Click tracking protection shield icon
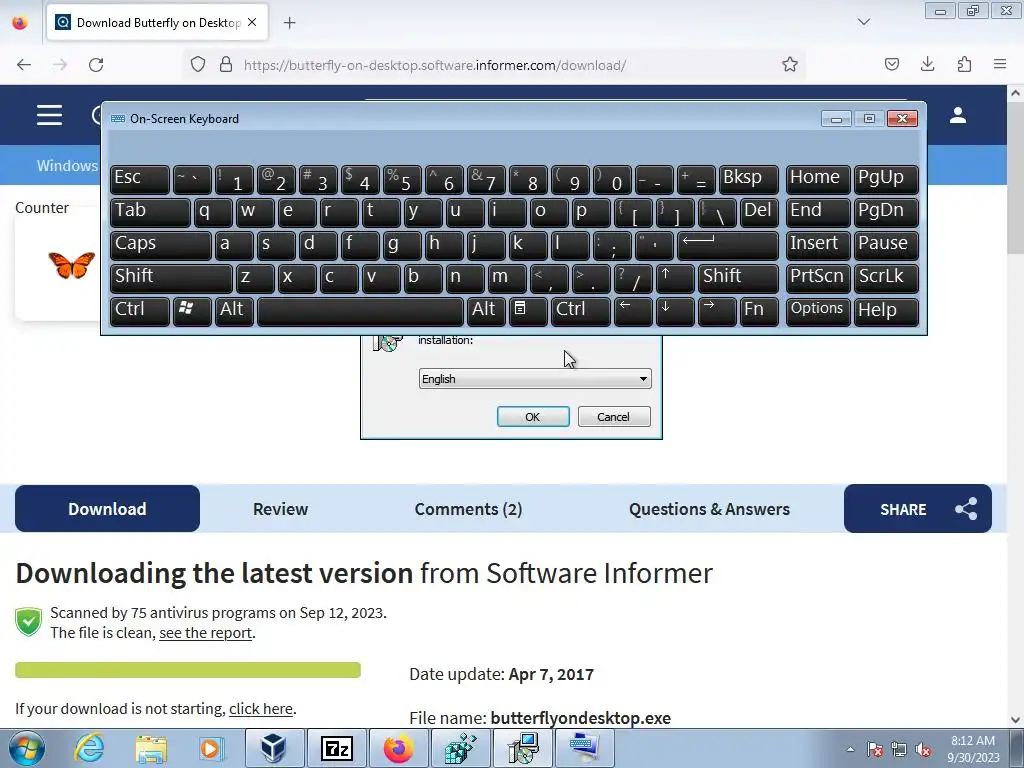 click(x=198, y=65)
